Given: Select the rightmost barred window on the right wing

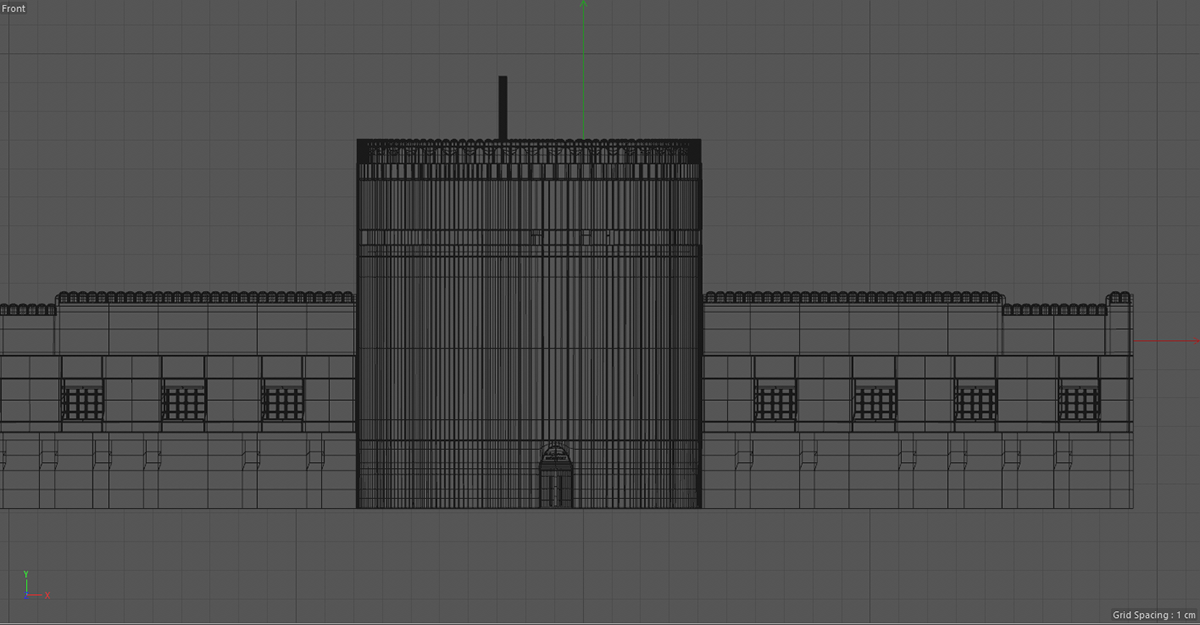Looking at the screenshot, I should 1078,403.
